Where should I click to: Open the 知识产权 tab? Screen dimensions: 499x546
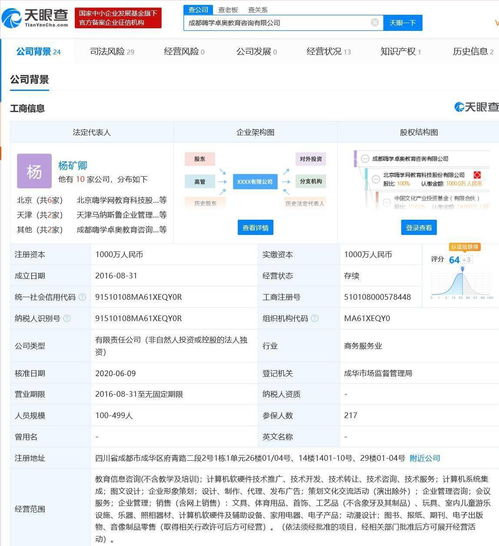pos(401,52)
